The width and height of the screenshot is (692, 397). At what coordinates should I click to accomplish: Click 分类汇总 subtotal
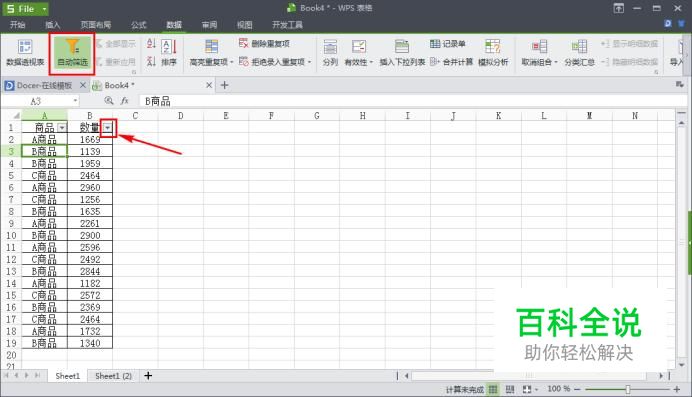coord(579,53)
